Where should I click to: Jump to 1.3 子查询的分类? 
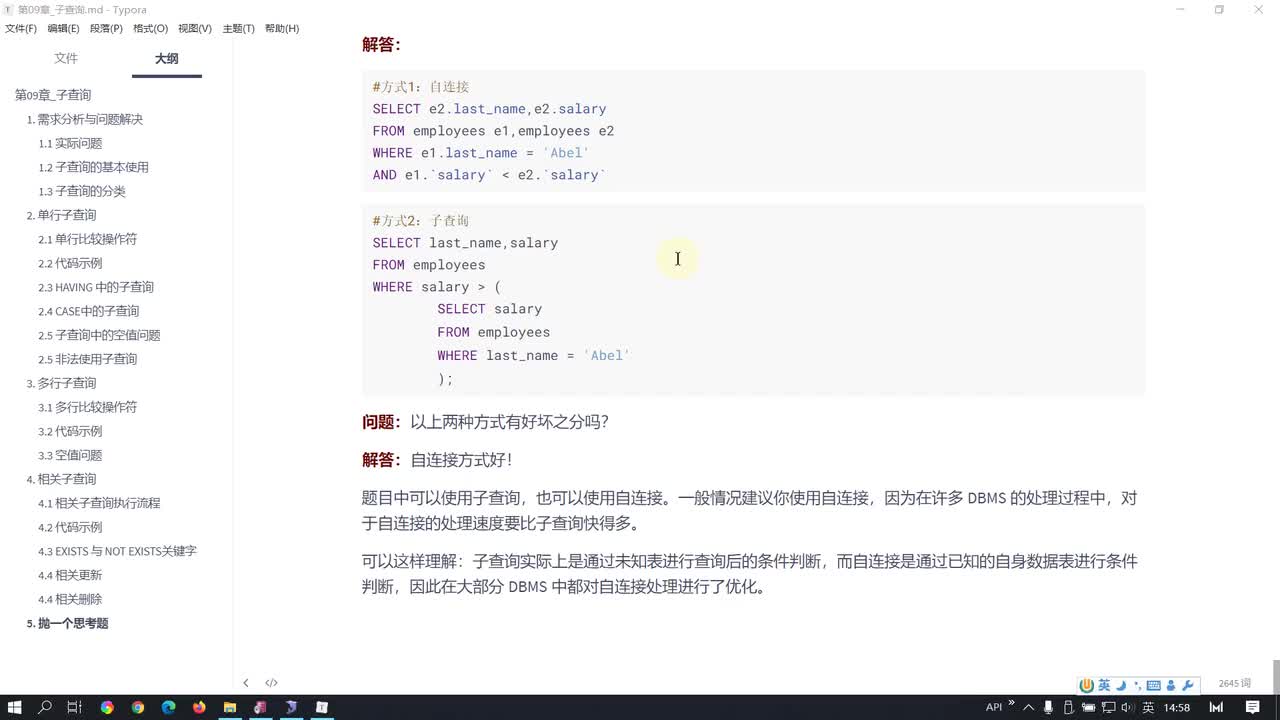[82, 191]
